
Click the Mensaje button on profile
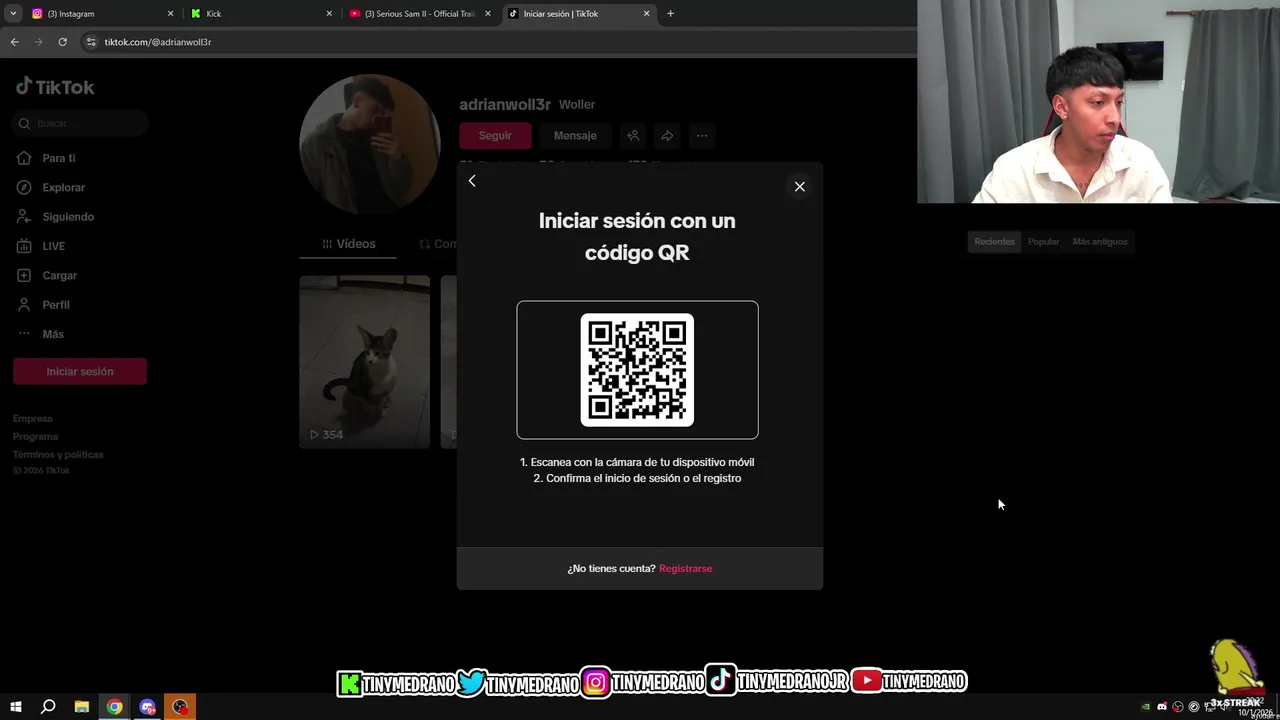click(x=575, y=135)
